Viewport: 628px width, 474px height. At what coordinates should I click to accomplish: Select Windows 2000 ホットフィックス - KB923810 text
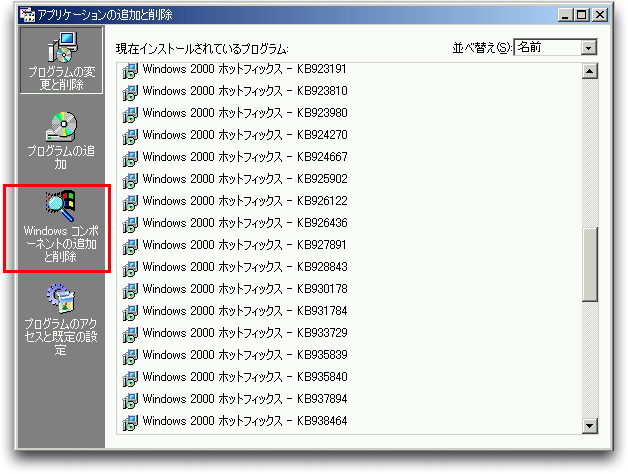(245, 91)
